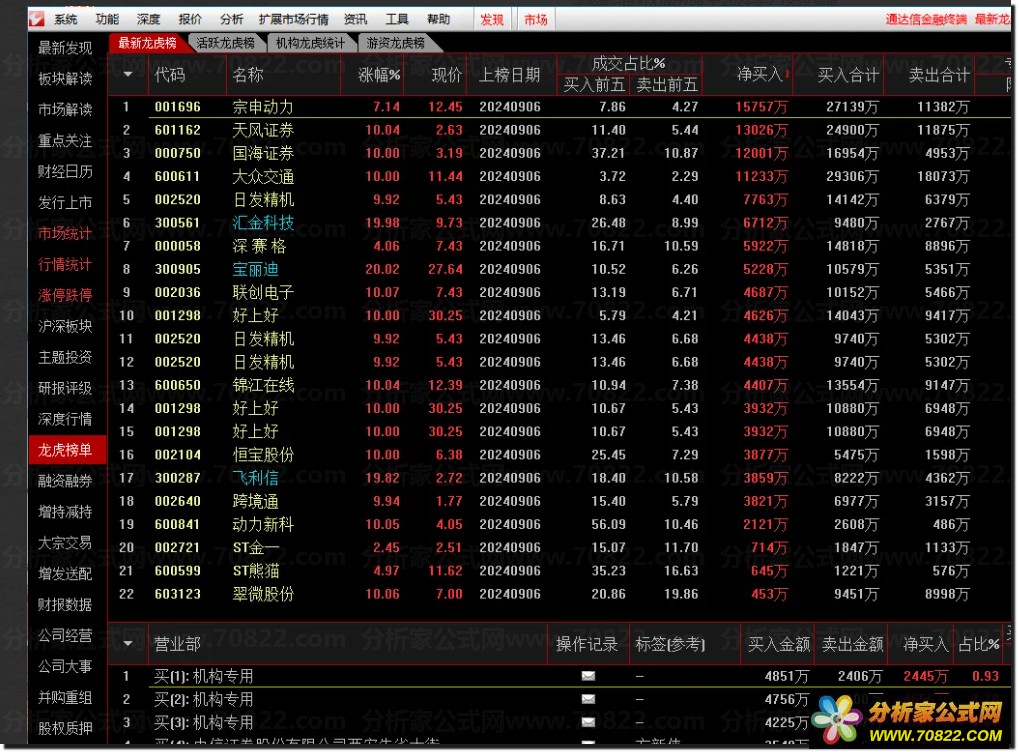Image resolution: width=1019 pixels, height=752 pixels.
Task: Open the 工具 menu
Action: click(397, 19)
